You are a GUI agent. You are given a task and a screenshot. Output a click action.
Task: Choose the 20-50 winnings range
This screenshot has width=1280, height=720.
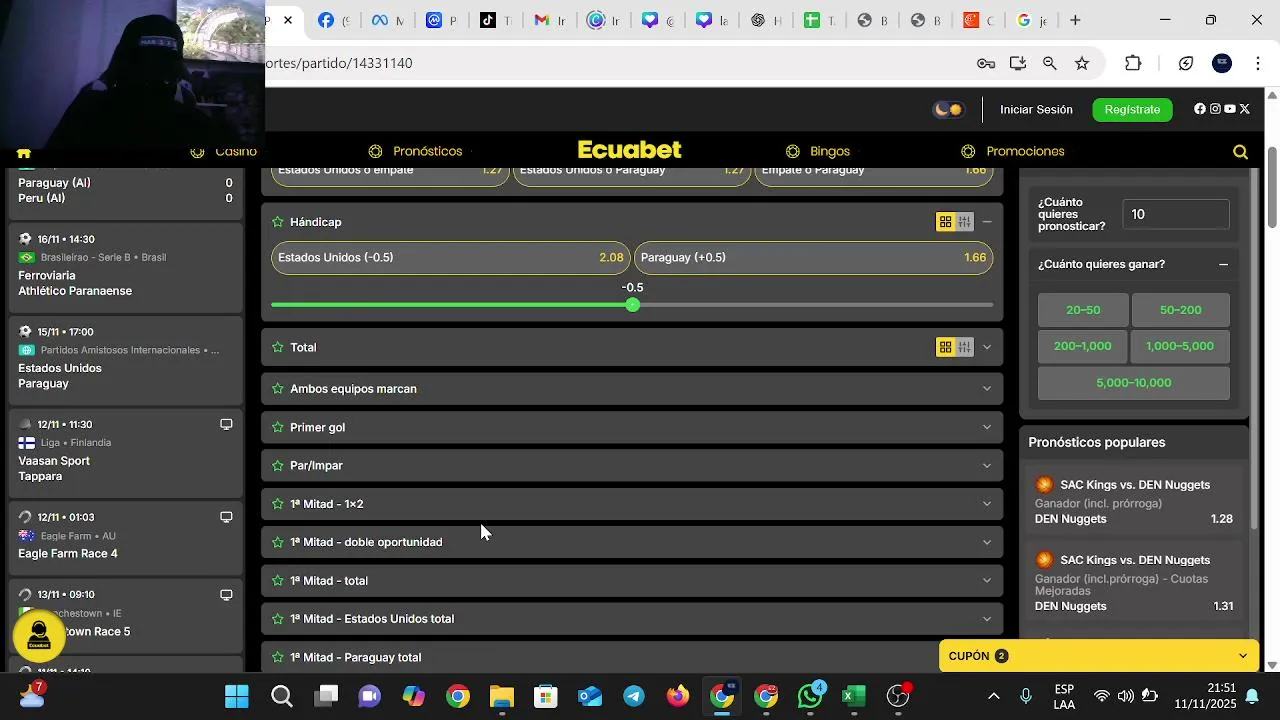pos(1083,310)
